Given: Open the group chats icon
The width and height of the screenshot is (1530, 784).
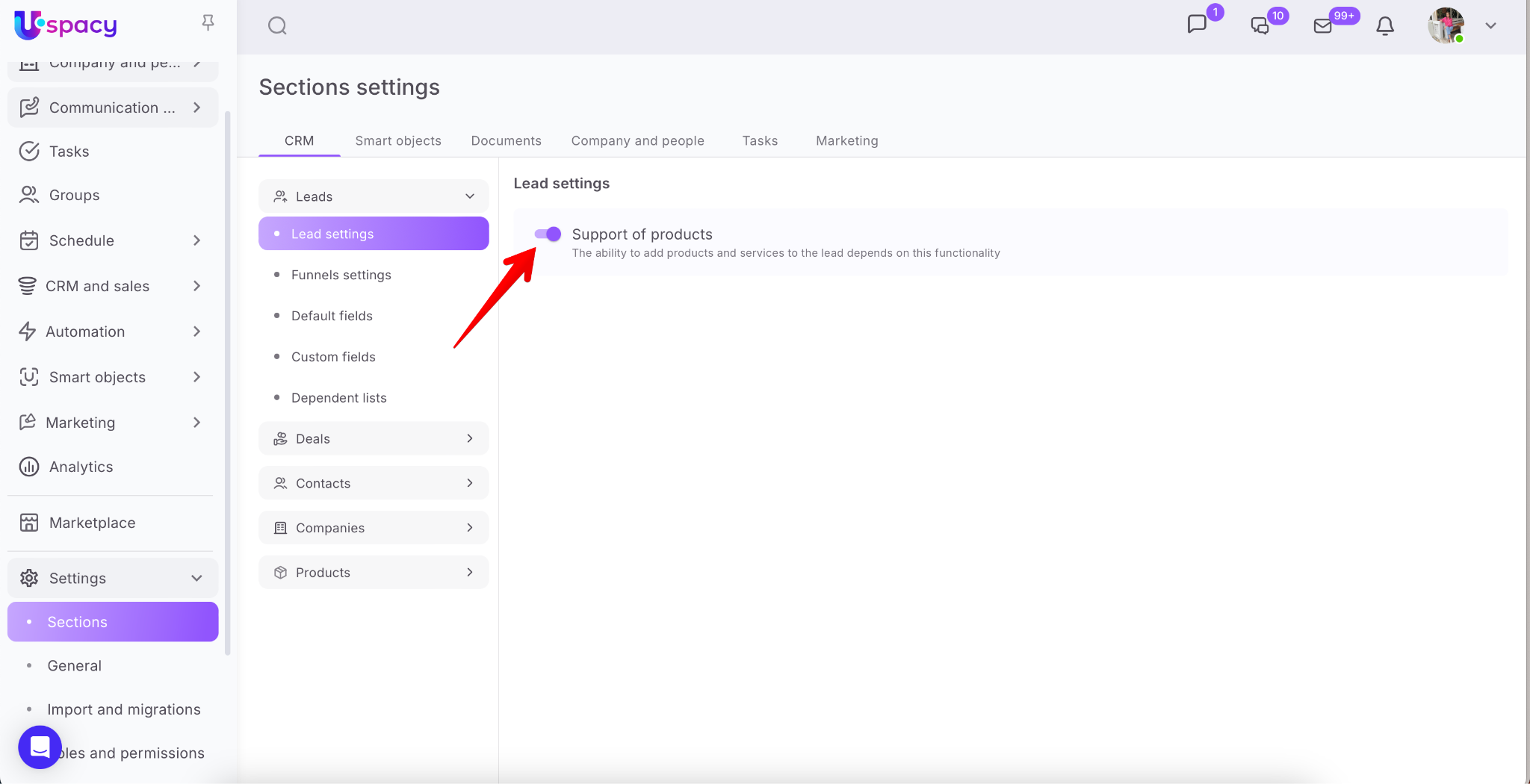Looking at the screenshot, I should pyautogui.click(x=1260, y=26).
